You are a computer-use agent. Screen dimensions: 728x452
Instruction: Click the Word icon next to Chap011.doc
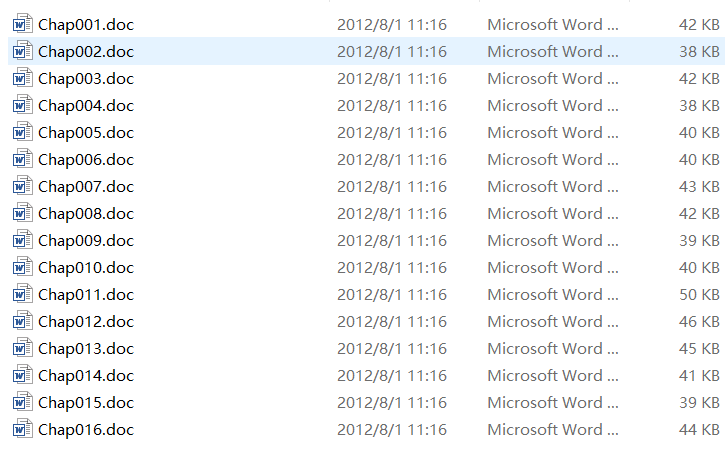pyautogui.click(x=22, y=294)
